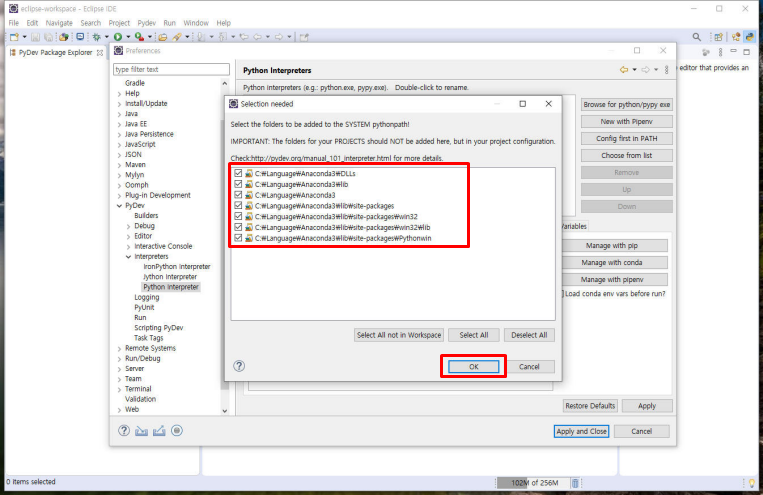Click the Last Edit Location arrow icon
Image resolution: width=763 pixels, height=495 pixels.
244,37
